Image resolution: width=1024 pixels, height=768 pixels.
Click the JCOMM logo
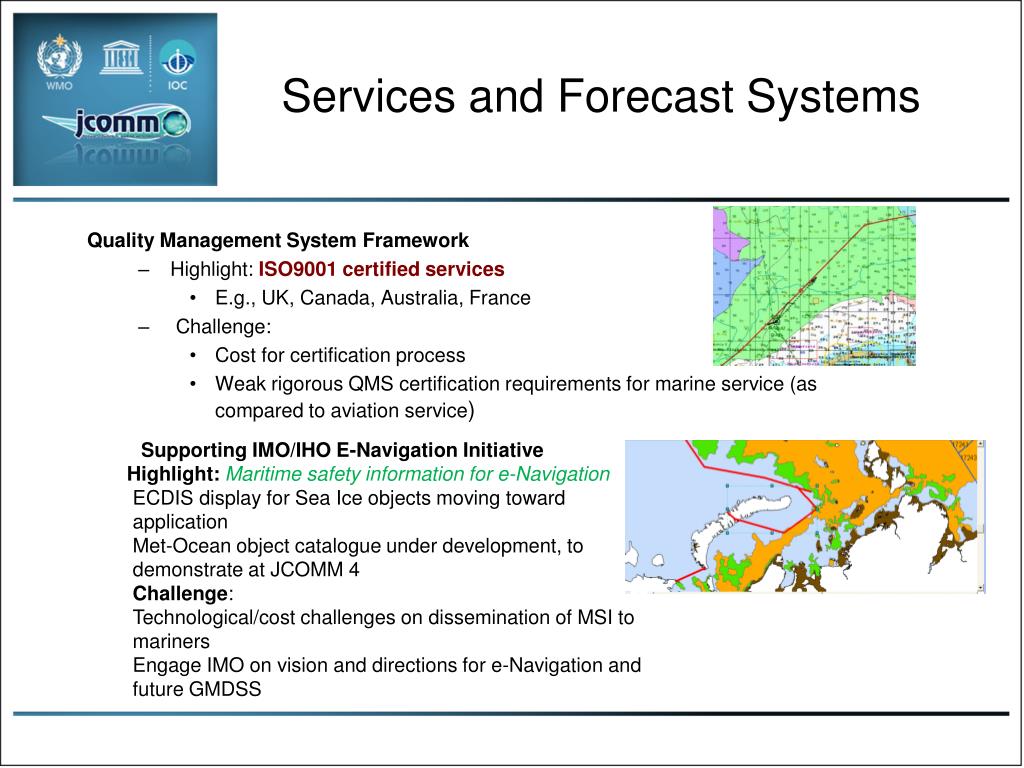pos(117,123)
